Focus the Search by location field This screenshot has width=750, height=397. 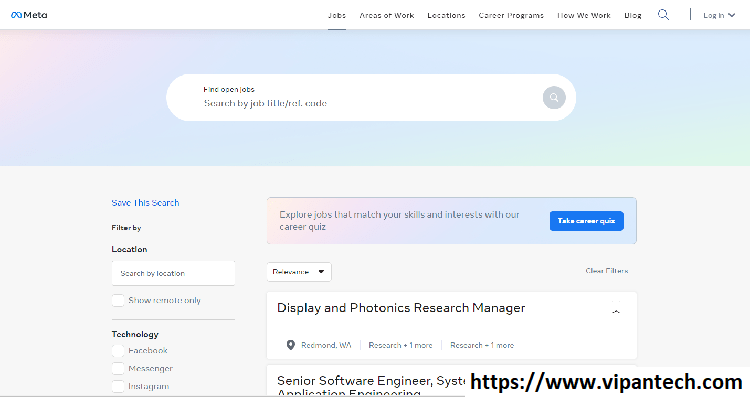[x=173, y=273]
